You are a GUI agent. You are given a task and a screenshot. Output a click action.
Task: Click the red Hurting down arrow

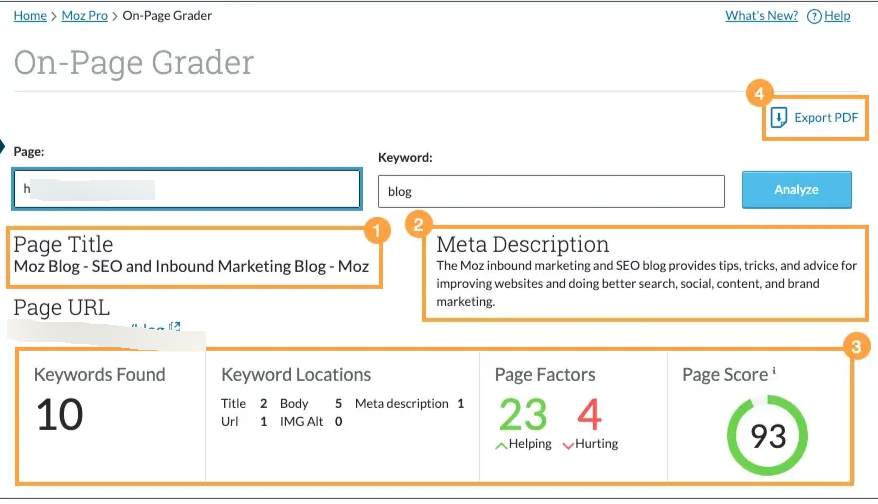(569, 445)
